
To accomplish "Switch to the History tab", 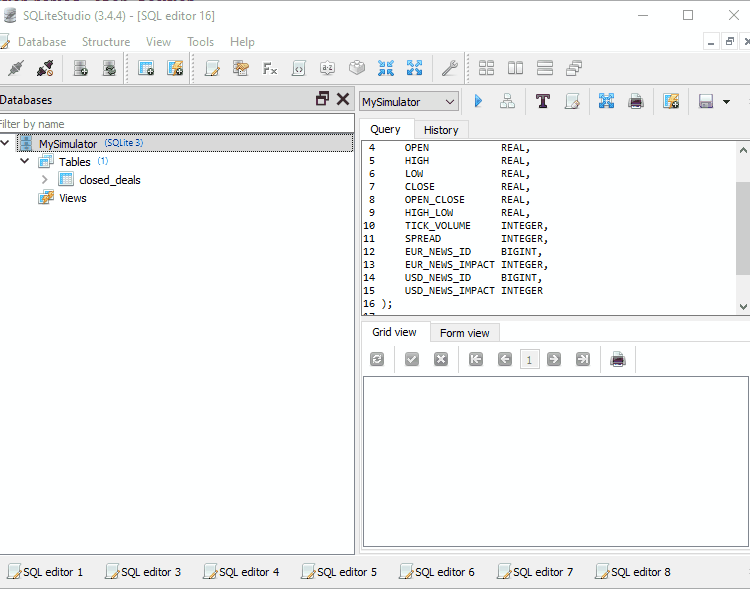I will [441, 130].
